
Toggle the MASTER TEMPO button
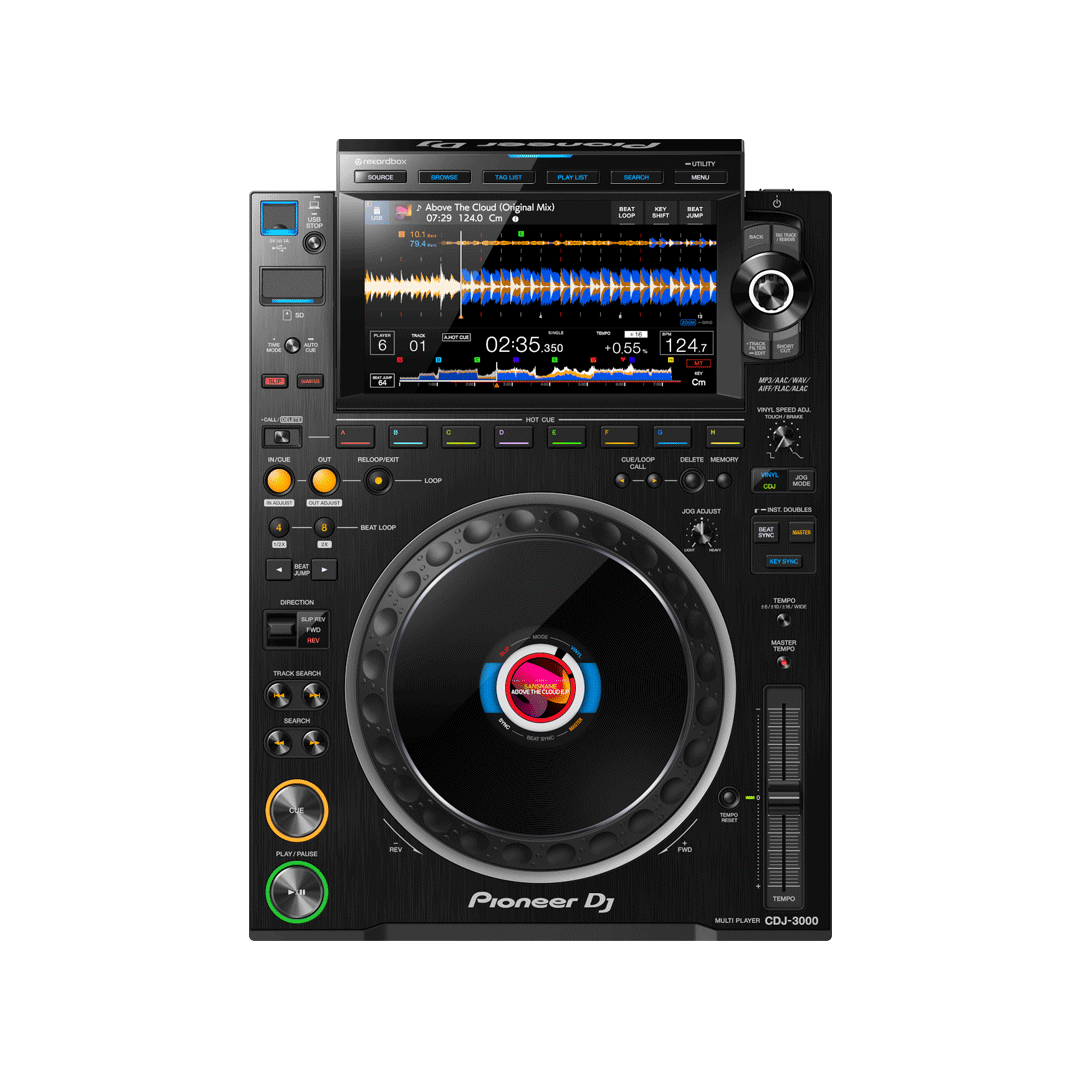coord(783,663)
